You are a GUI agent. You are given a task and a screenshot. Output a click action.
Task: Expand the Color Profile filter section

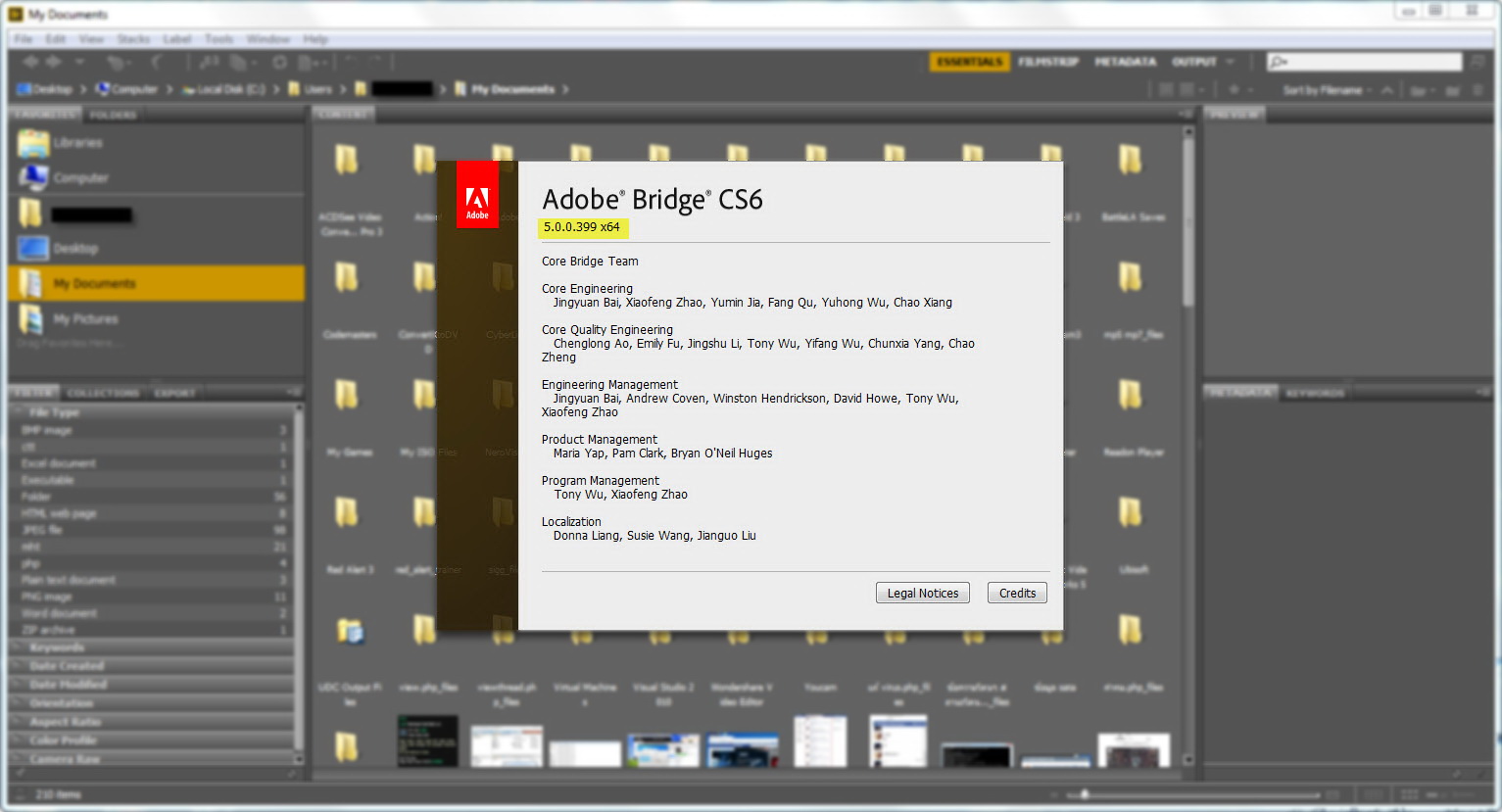[x=152, y=740]
